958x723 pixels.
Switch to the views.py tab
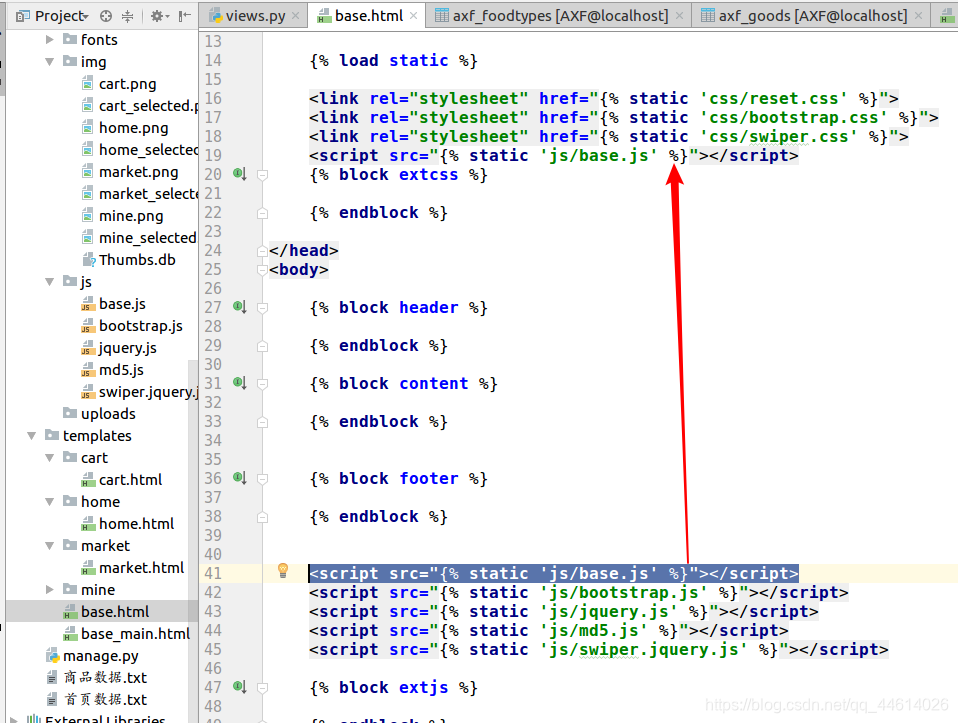[255, 16]
